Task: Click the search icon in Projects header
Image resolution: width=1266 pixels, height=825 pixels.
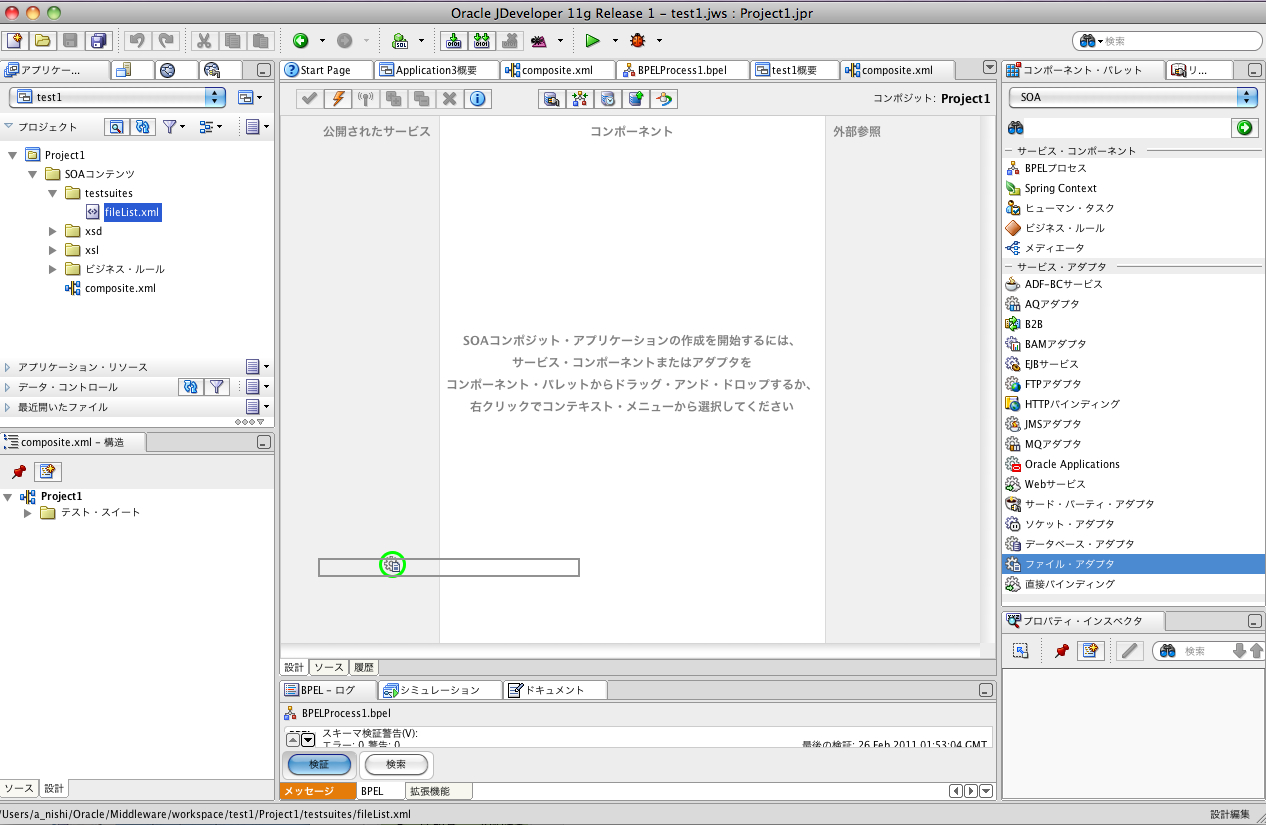Action: click(116, 127)
